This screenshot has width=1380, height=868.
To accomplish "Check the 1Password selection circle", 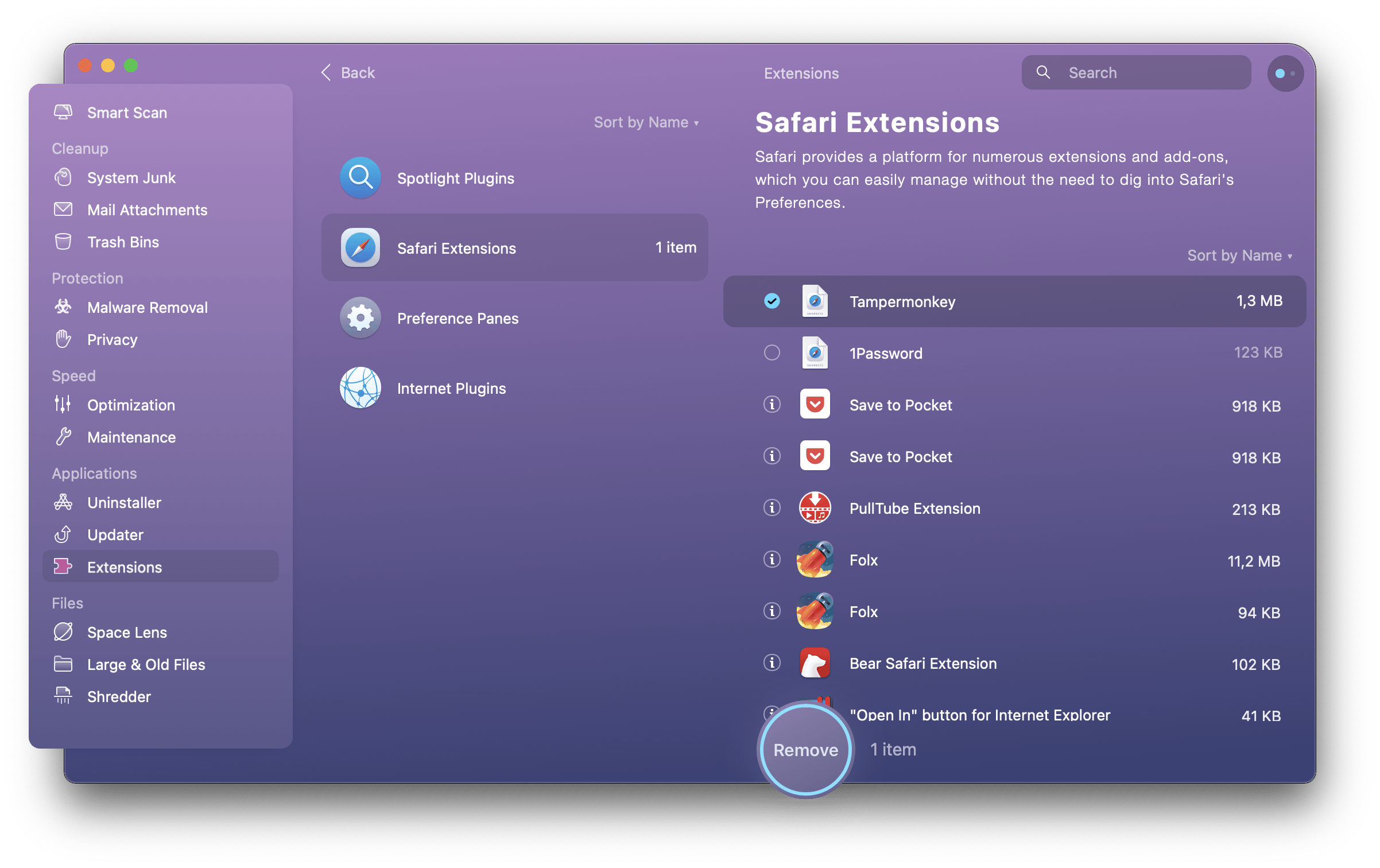I will [772, 352].
